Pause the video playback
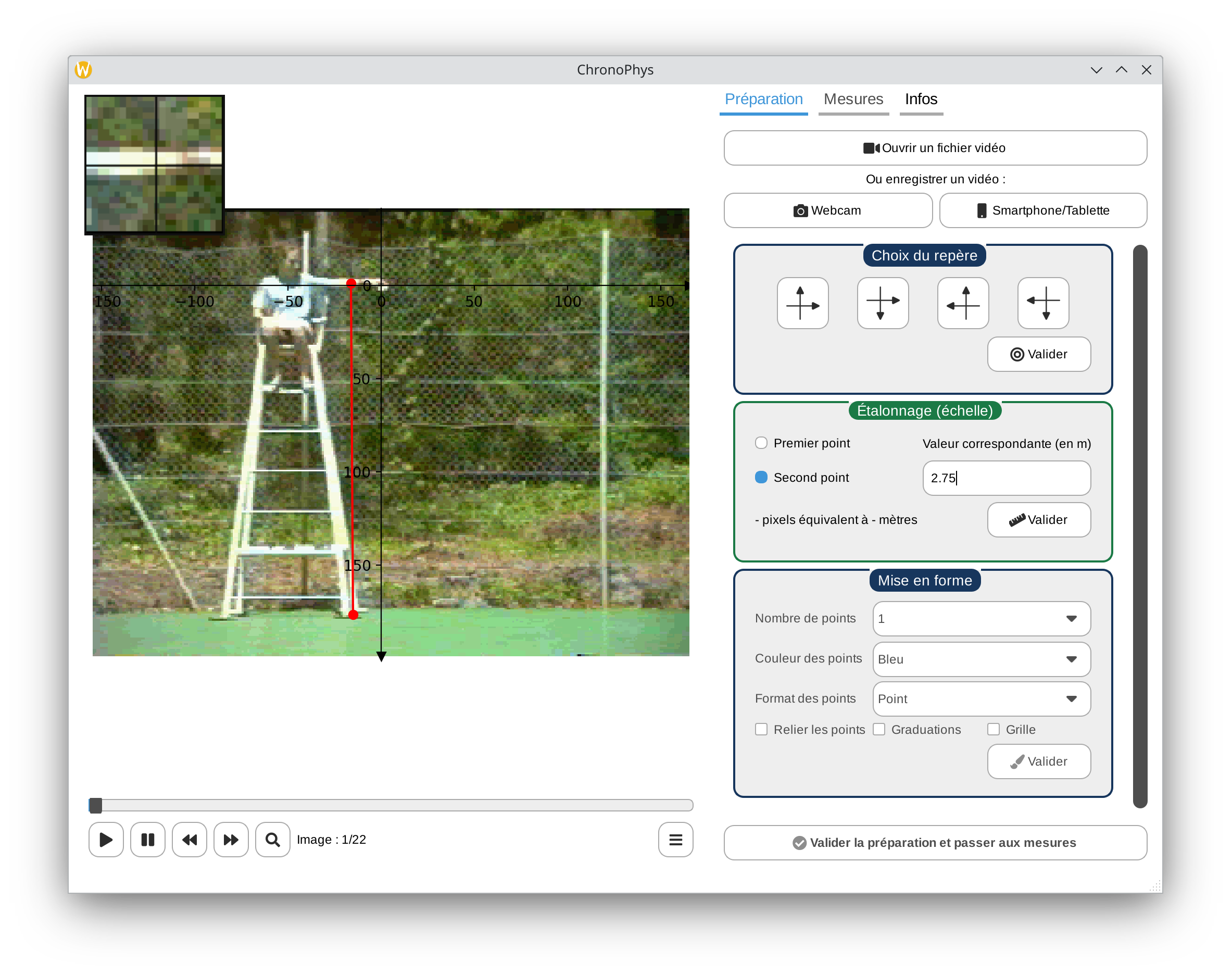This screenshot has height=975, width=1232. click(148, 840)
